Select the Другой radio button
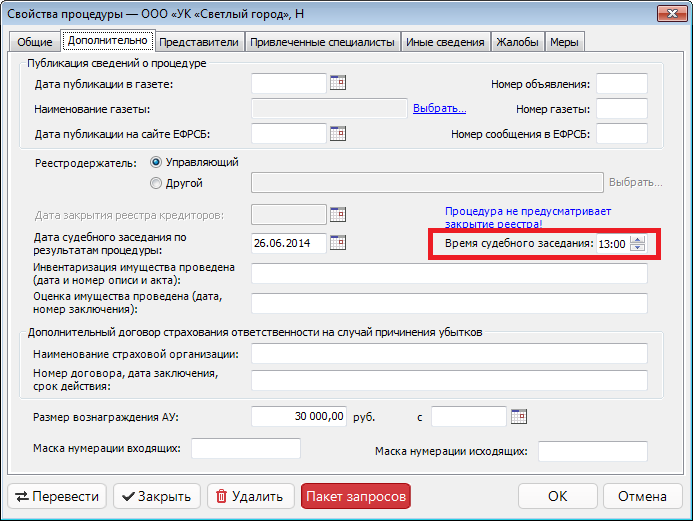Image resolution: width=693 pixels, height=522 pixels. [156, 183]
